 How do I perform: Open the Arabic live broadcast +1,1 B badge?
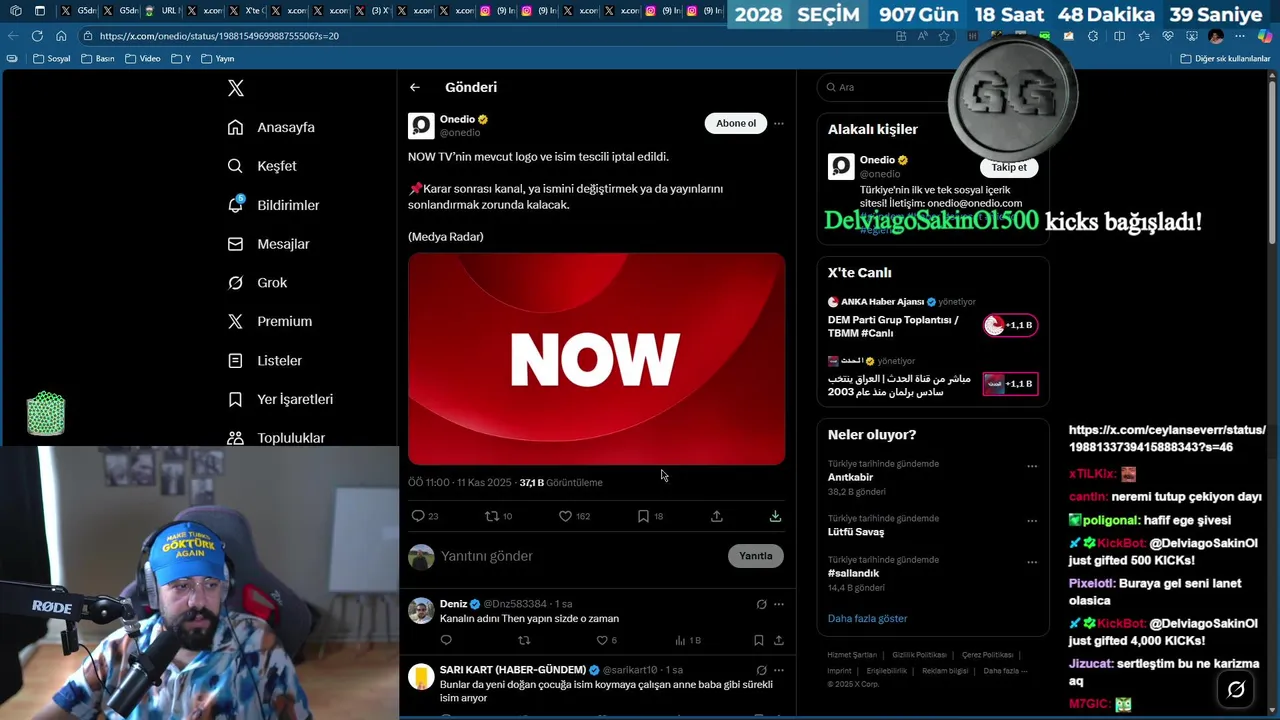(x=1010, y=384)
